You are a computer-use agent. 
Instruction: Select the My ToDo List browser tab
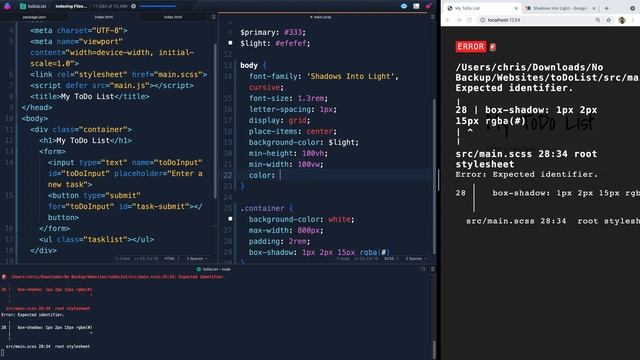tap(481, 8)
